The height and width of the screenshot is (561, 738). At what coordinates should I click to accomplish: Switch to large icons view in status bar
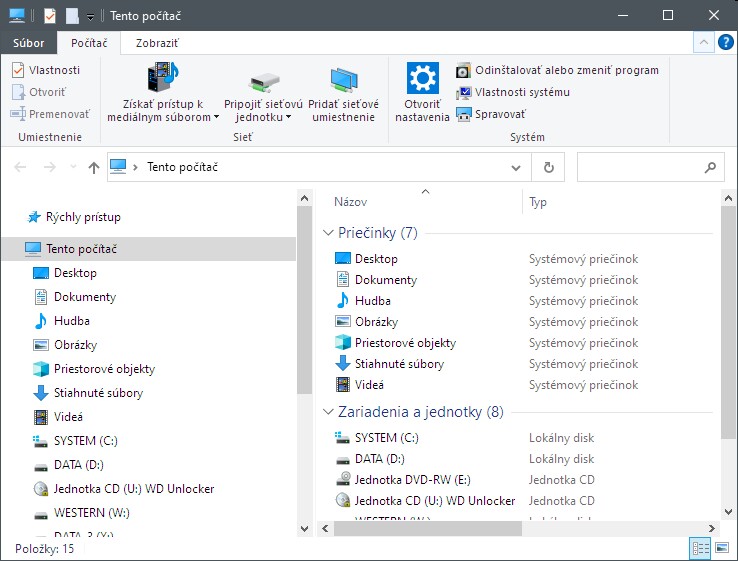click(x=722, y=548)
